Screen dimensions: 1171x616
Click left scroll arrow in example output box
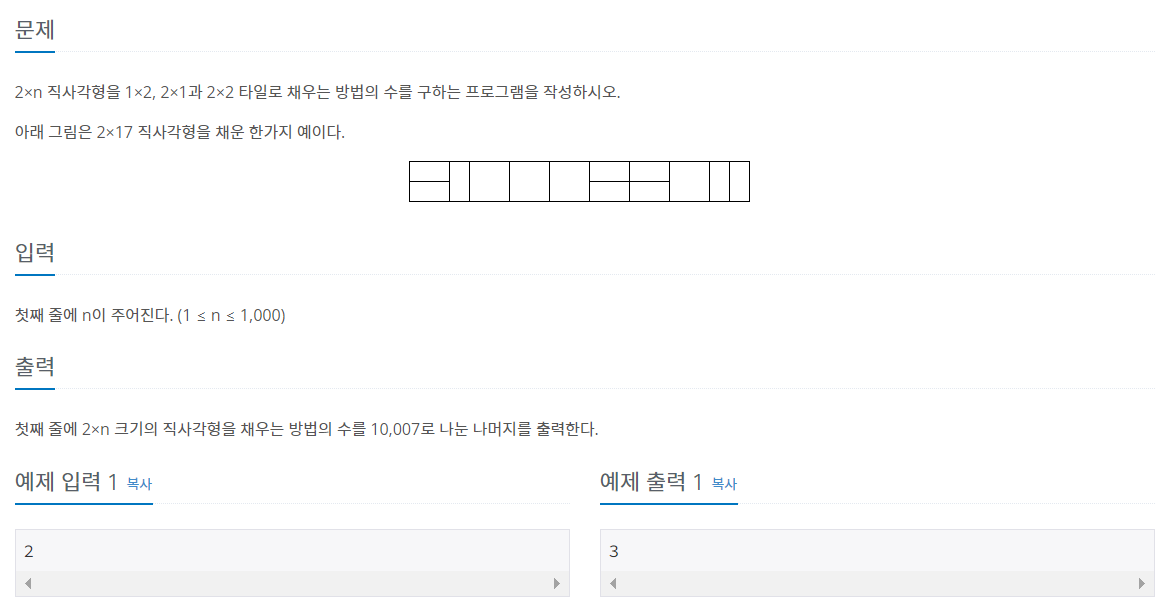[613, 583]
